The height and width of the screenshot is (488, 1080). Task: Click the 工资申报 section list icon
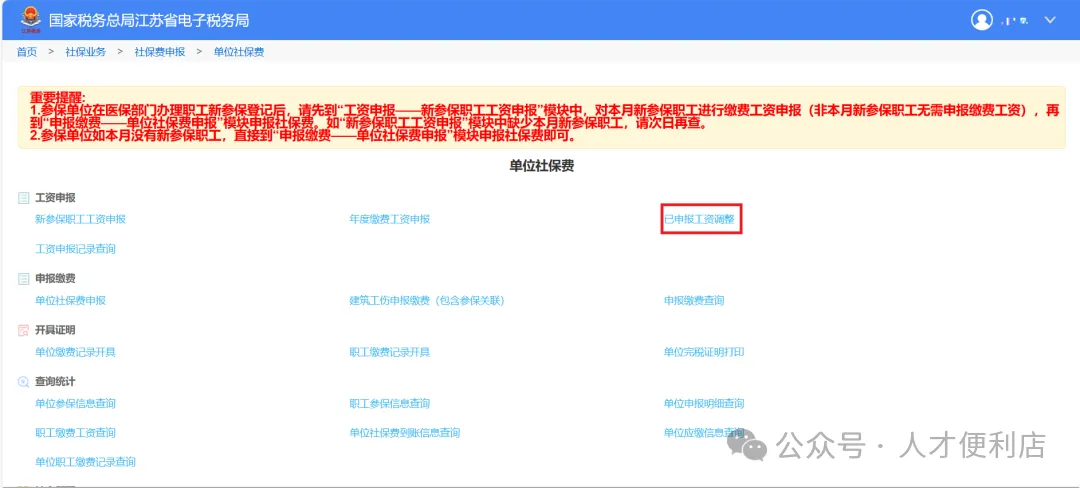[23, 198]
